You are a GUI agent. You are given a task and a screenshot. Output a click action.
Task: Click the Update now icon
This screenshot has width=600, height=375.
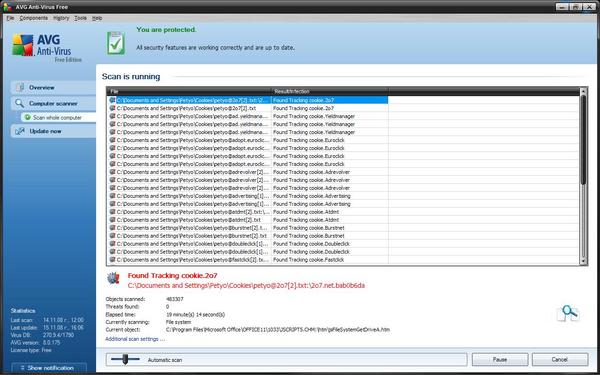click(20, 131)
